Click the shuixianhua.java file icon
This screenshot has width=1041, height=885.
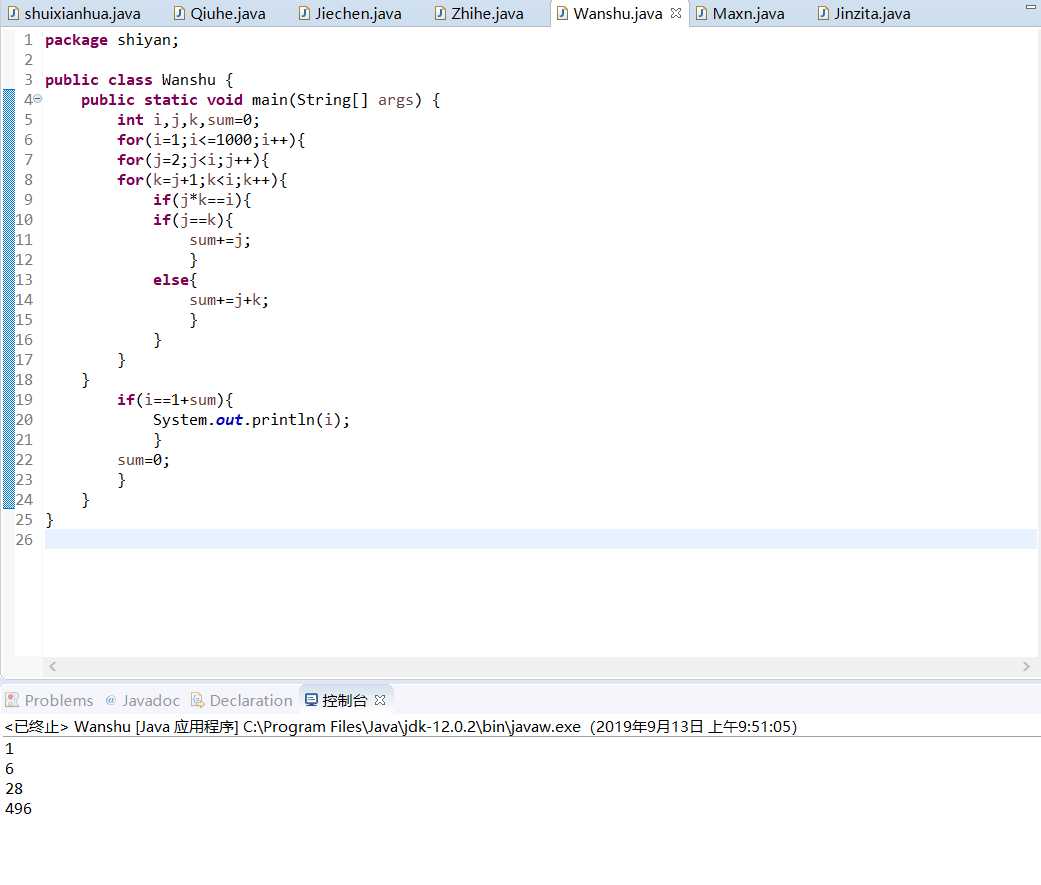pyautogui.click(x=13, y=13)
